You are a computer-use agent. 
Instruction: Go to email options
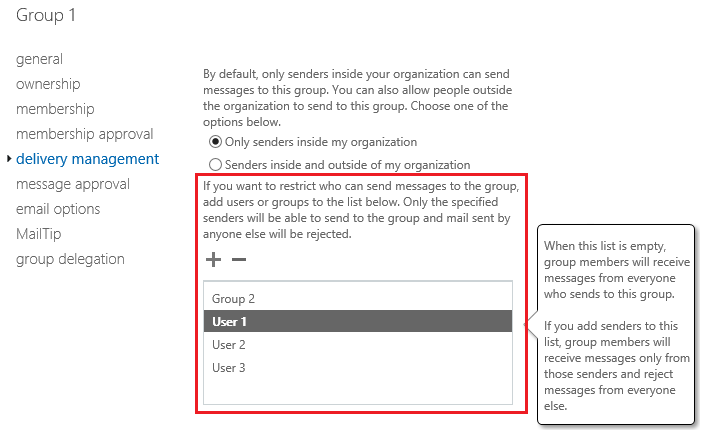(x=58, y=209)
